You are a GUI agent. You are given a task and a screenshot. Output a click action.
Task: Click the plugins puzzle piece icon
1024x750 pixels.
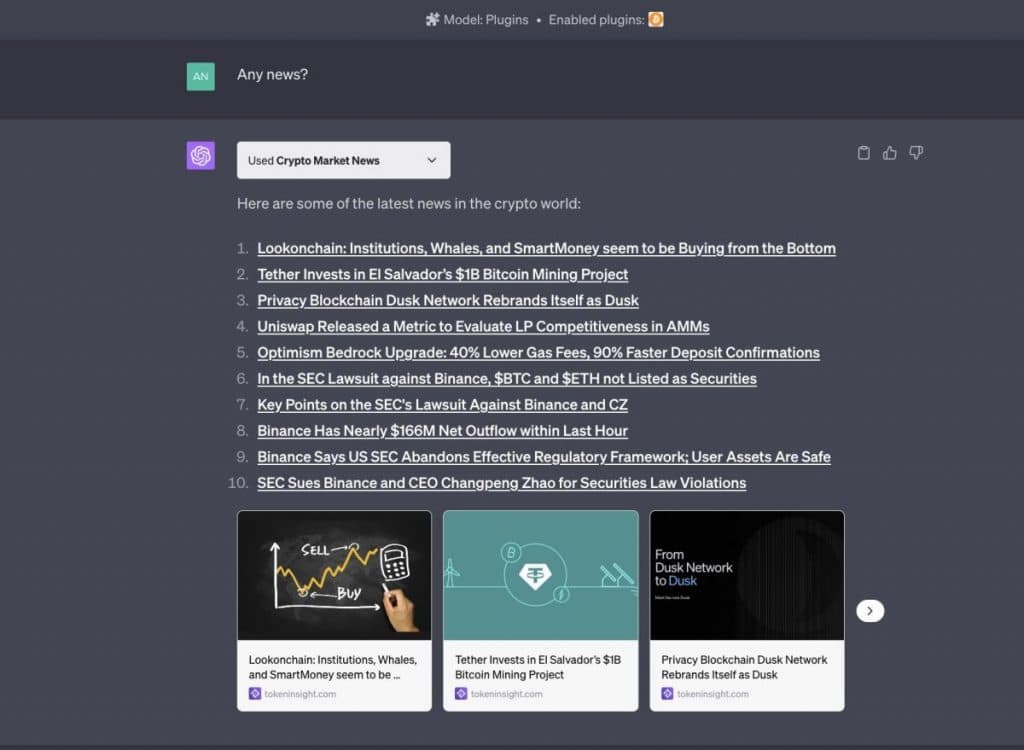432,20
